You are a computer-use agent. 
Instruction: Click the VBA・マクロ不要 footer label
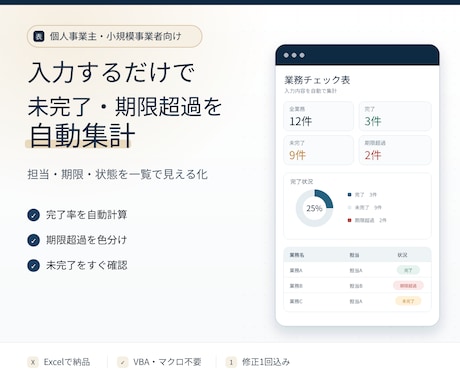click(x=167, y=362)
